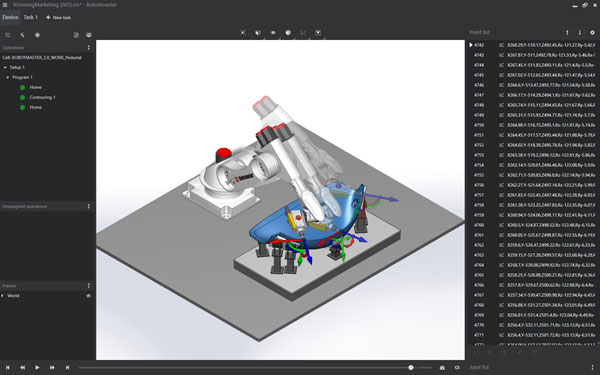The width and height of the screenshot is (600, 375).
Task: Select point 4756 in the Point list
Action: 533,185
